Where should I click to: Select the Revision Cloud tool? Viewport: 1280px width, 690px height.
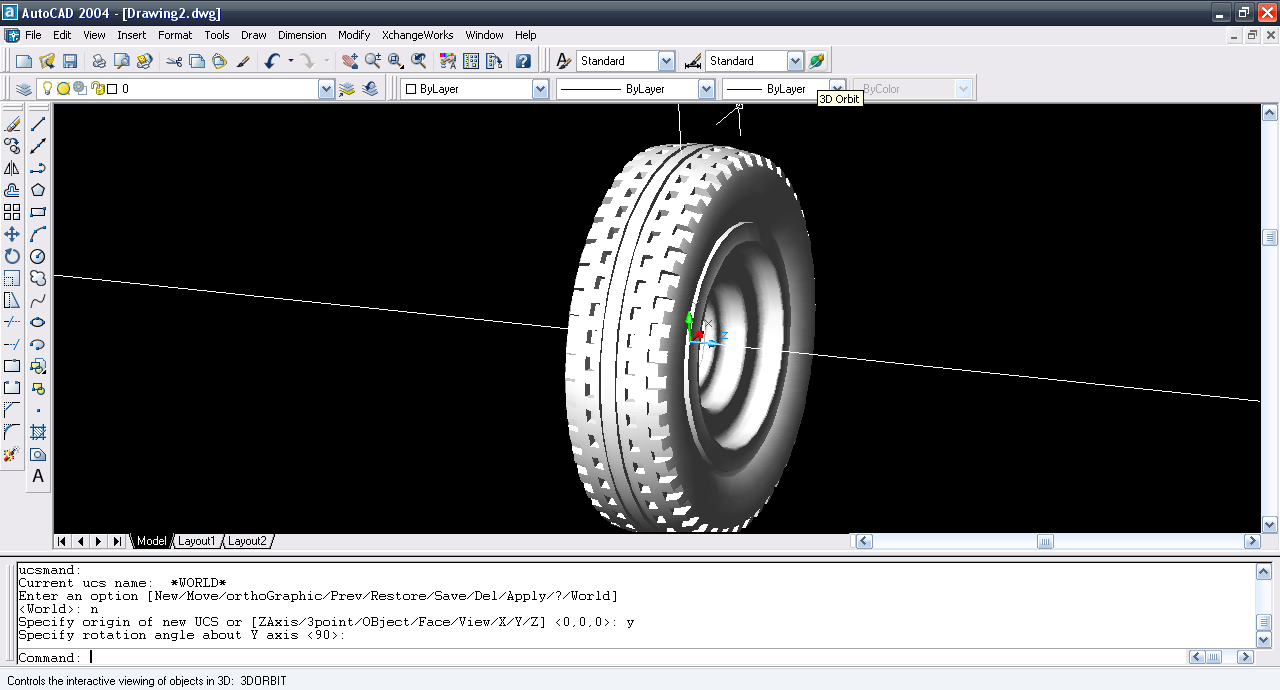pyautogui.click(x=38, y=278)
